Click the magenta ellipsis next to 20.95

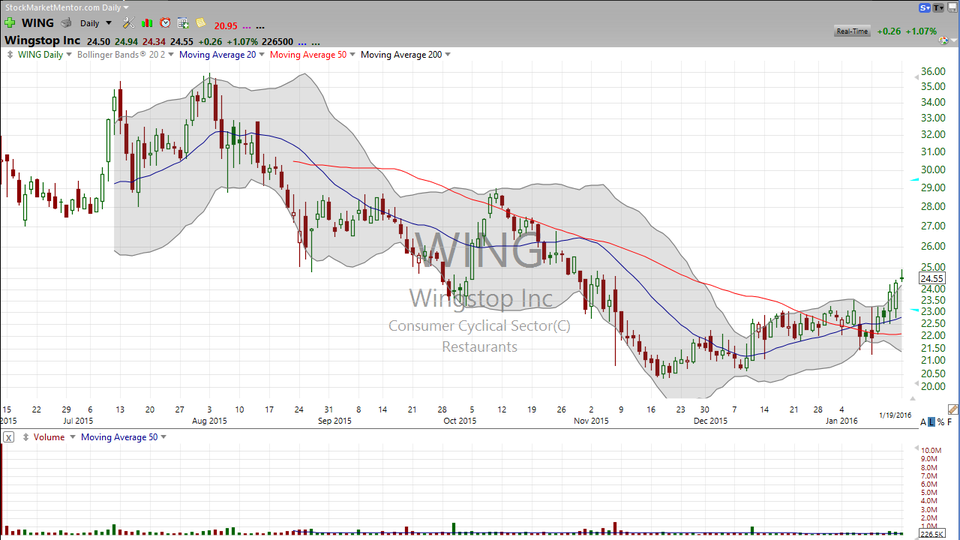[x=247, y=27]
